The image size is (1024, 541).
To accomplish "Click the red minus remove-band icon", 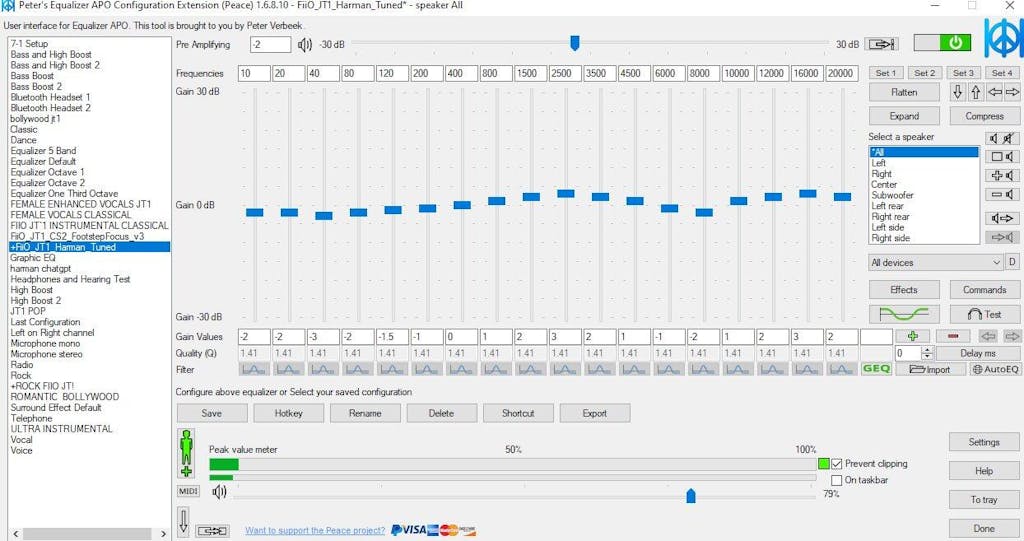I will [x=952, y=337].
